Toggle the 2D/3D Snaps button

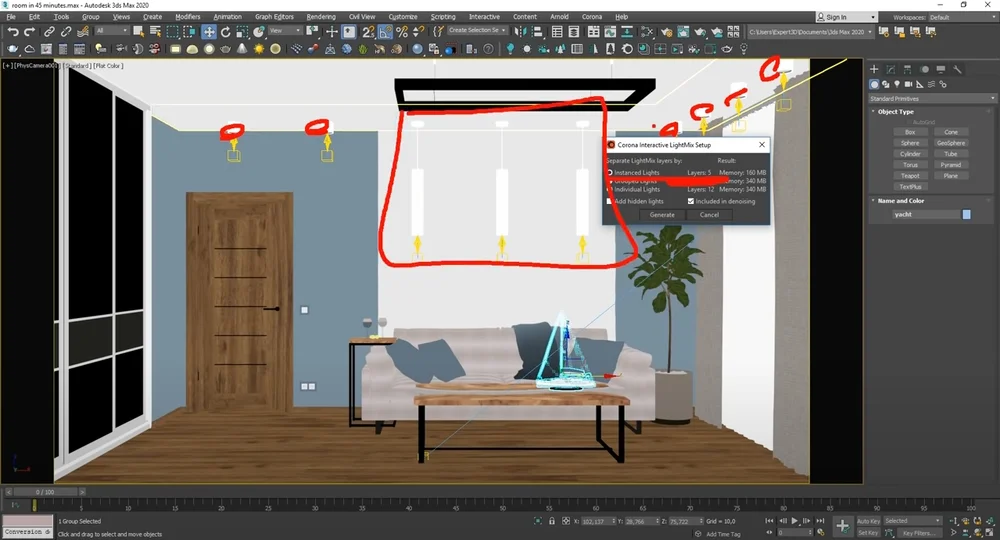coord(368,31)
